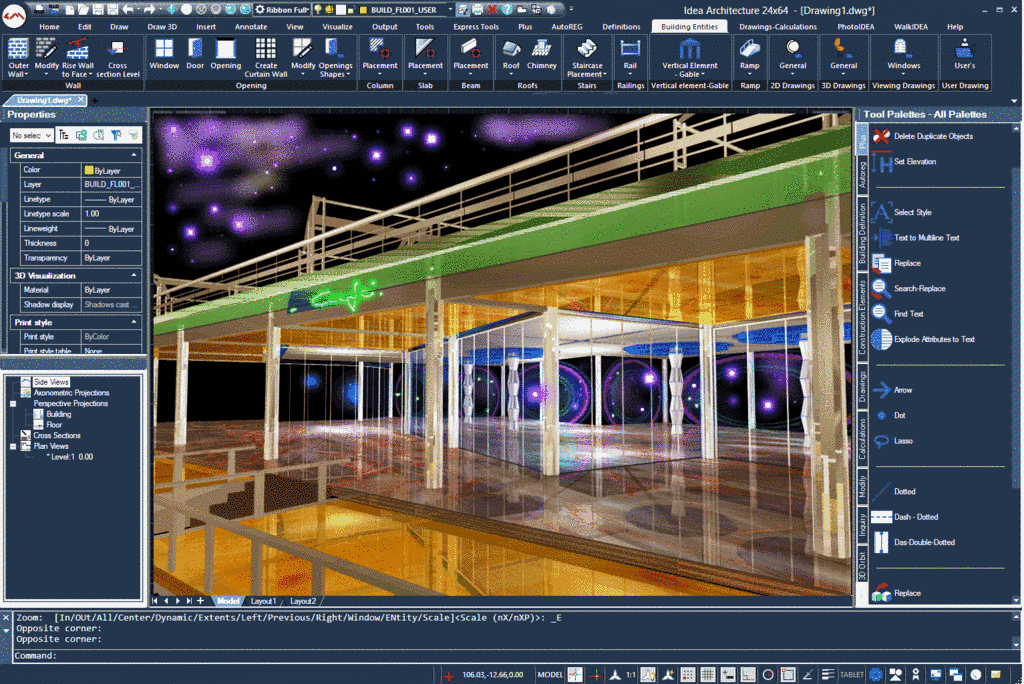Open the BUILD_FL001_USER layer dropdown
The height and width of the screenshot is (684, 1024).
406,10
